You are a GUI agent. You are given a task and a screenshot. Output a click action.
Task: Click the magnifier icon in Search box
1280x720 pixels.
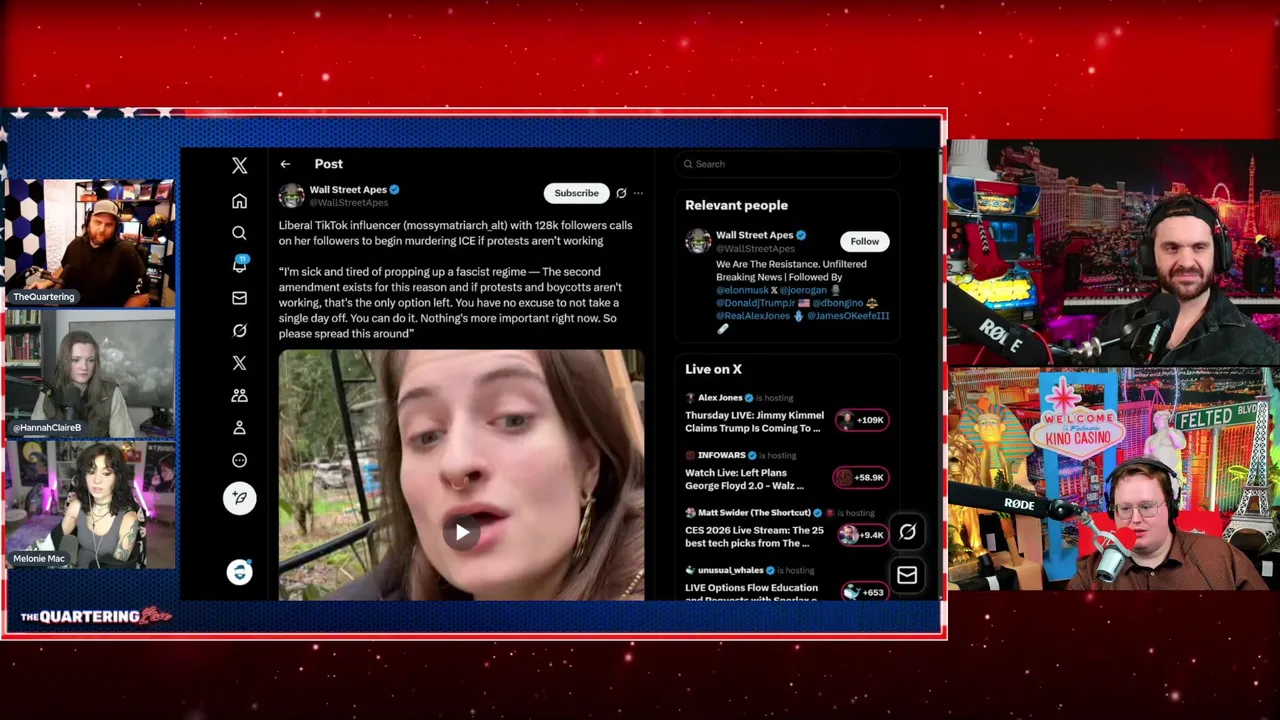tap(688, 164)
